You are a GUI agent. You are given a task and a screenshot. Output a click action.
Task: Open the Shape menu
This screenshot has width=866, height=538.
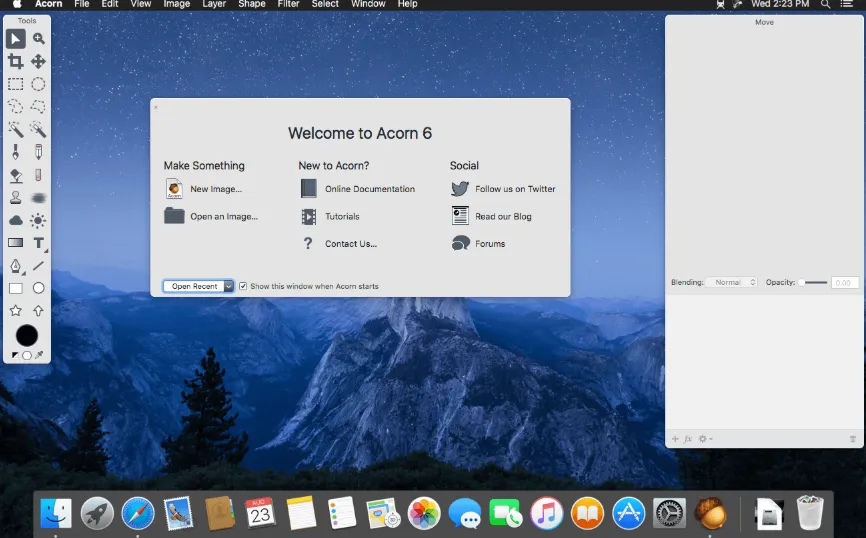(252, 4)
